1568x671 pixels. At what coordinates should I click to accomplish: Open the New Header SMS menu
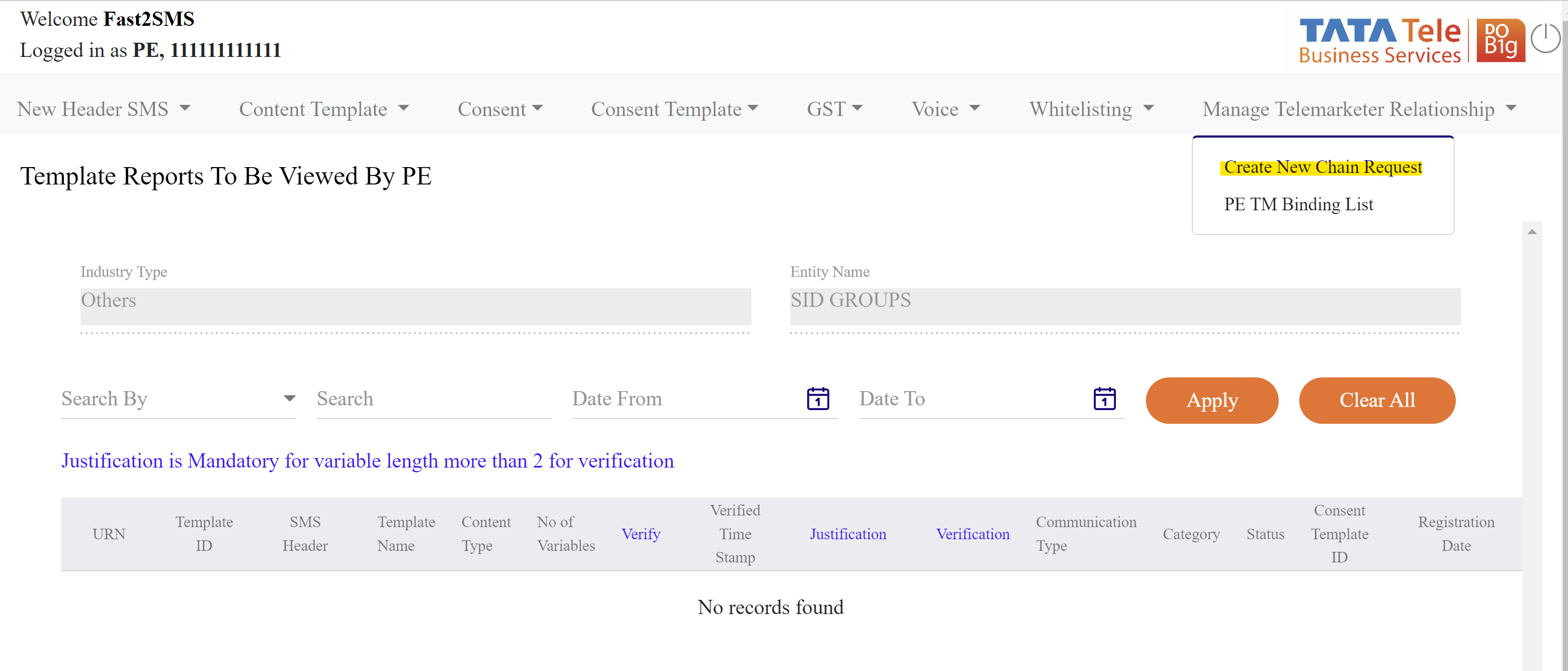(x=103, y=109)
